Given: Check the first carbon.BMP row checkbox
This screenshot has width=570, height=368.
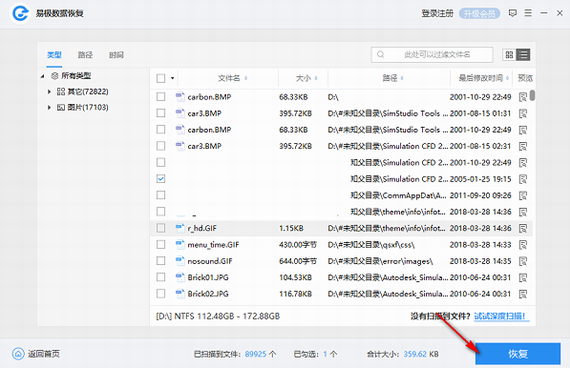Looking at the screenshot, I should 161,97.
